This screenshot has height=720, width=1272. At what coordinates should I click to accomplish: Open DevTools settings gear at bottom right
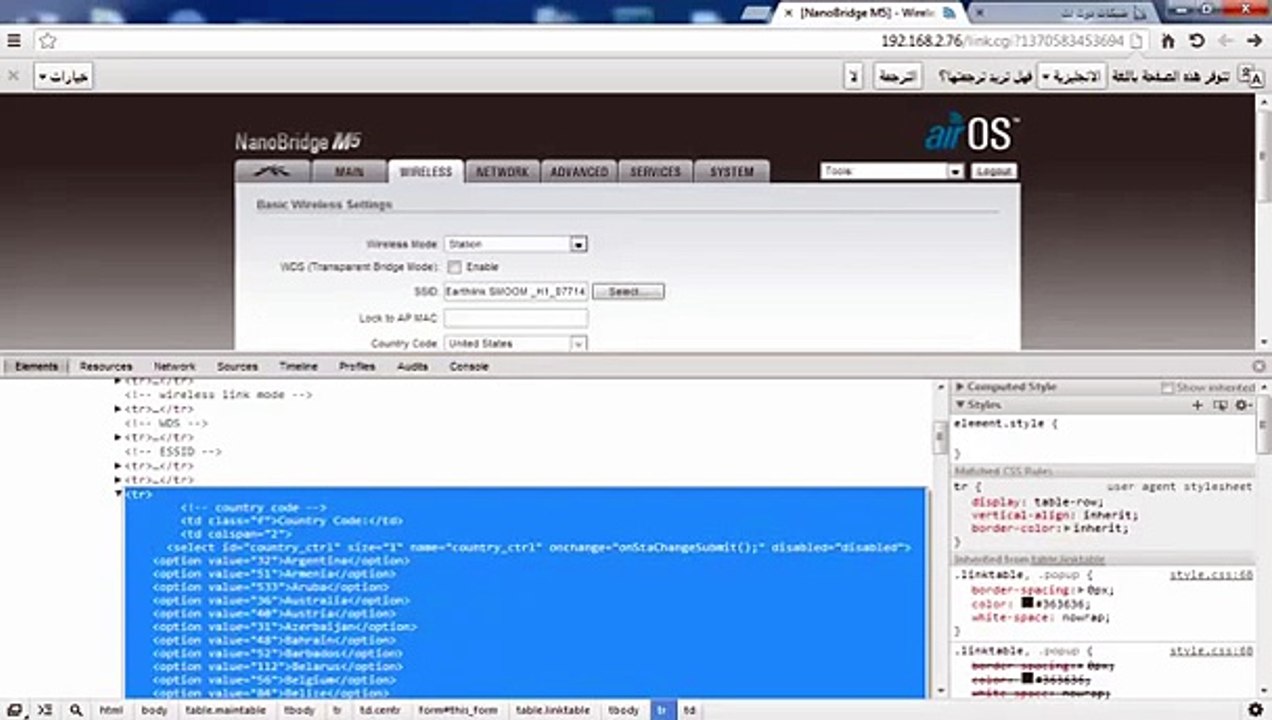(1255, 710)
